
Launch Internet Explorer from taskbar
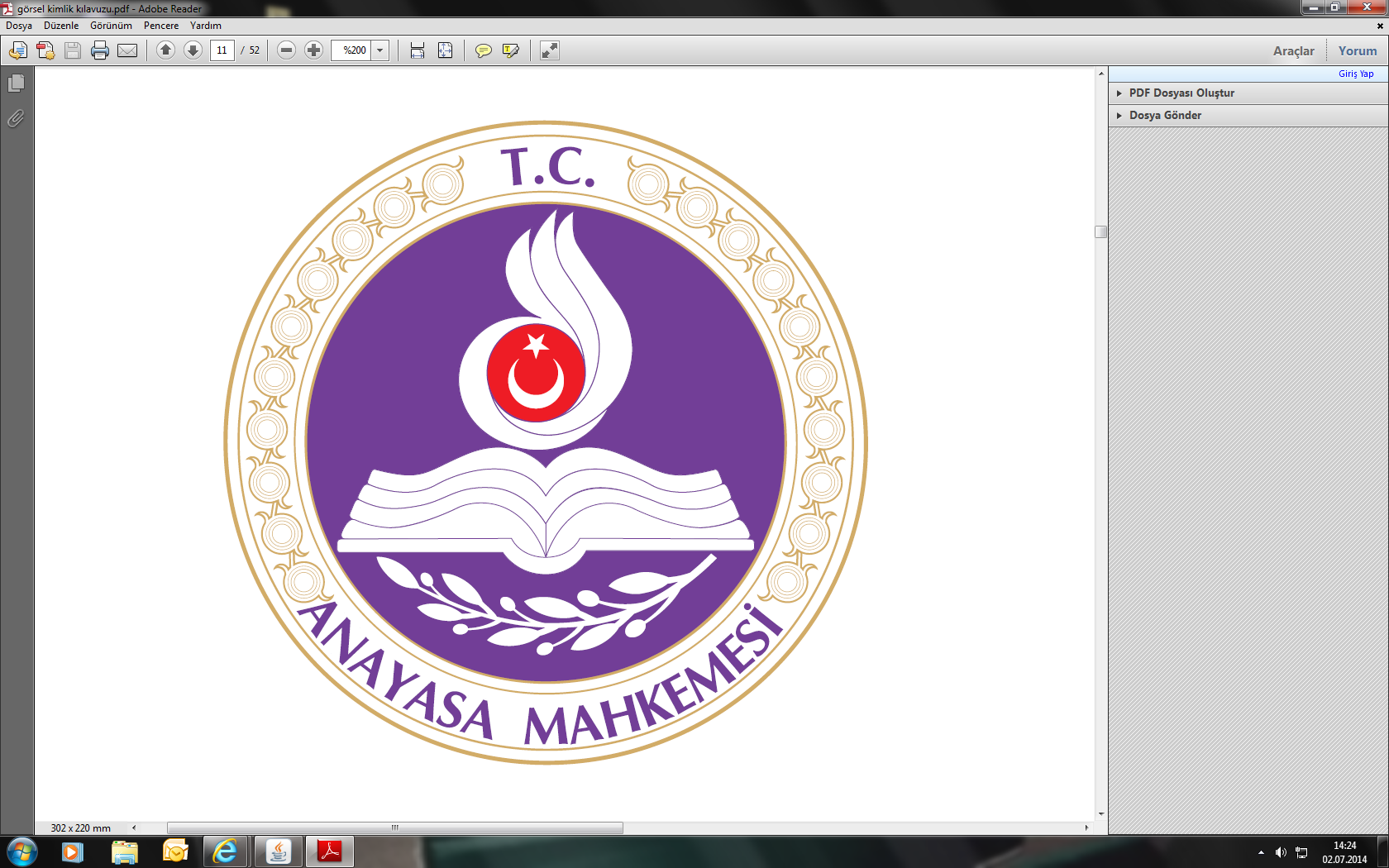point(225,851)
